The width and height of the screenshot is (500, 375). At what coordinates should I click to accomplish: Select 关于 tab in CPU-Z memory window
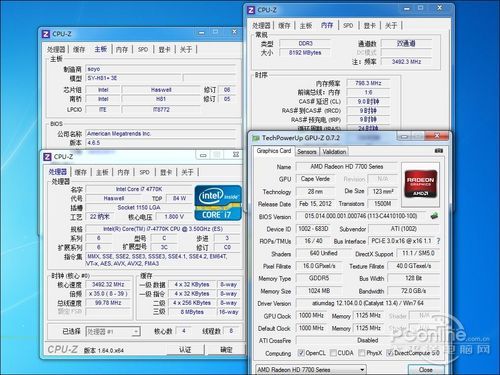391,25
